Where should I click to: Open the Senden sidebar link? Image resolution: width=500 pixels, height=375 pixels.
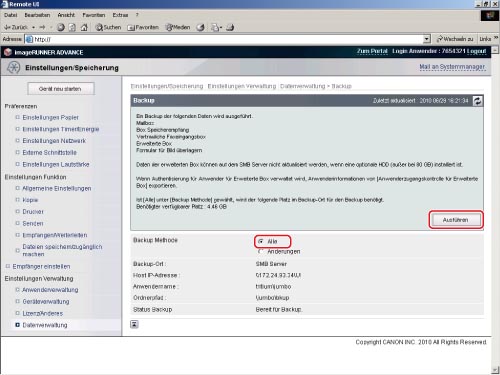(x=33, y=223)
